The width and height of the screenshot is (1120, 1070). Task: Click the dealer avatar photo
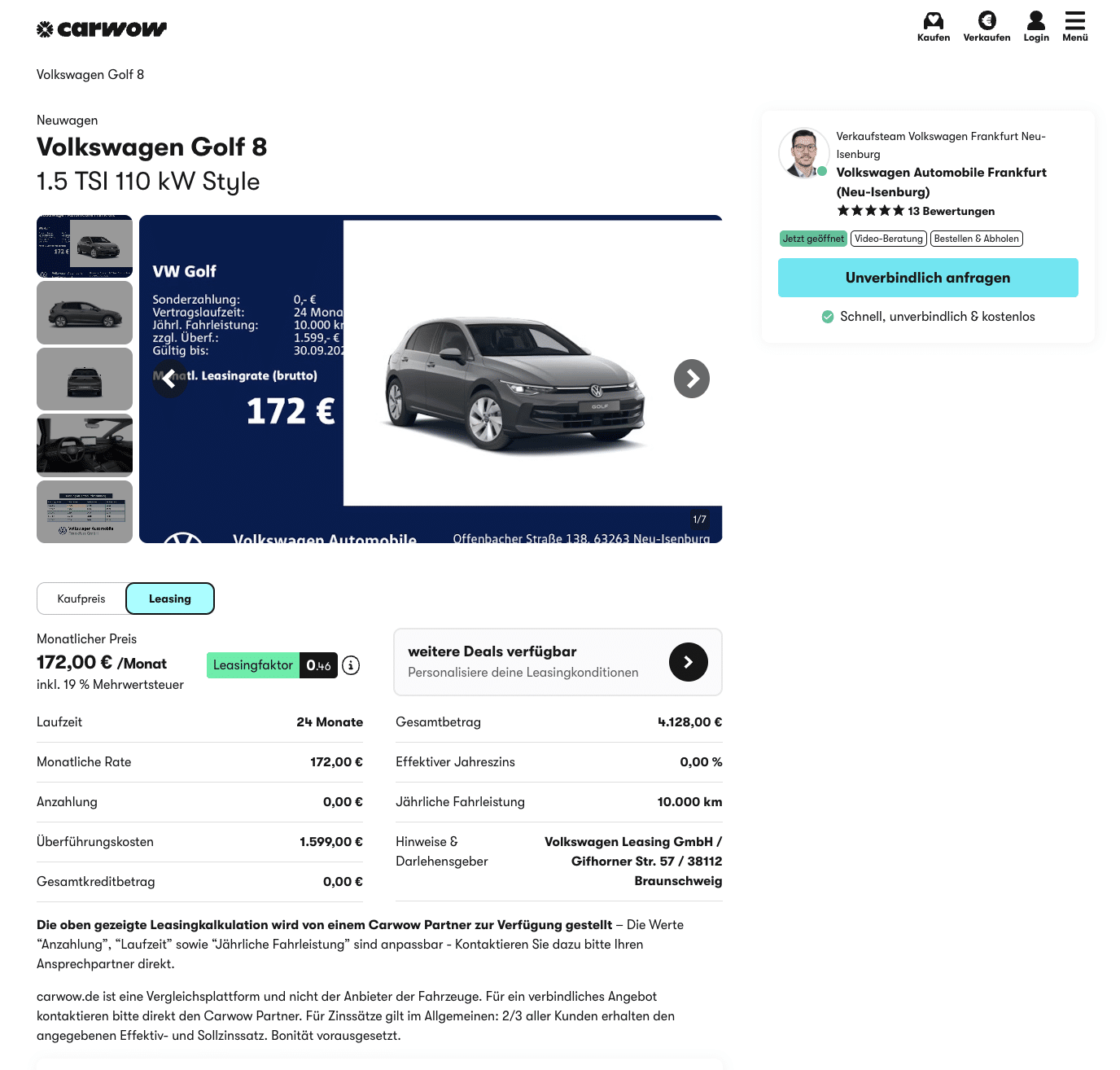pos(803,153)
